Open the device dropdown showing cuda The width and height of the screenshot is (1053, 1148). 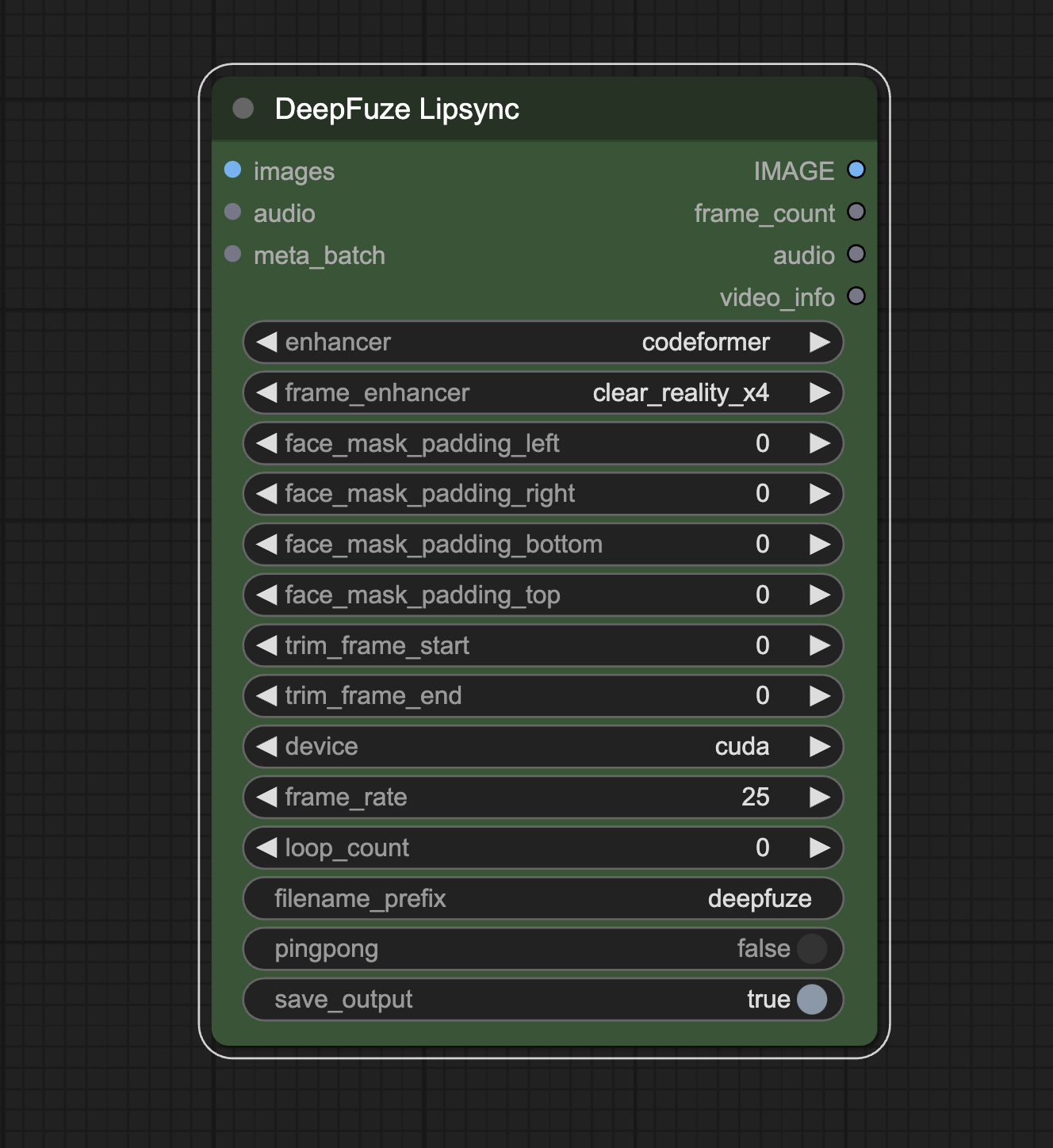point(543,747)
